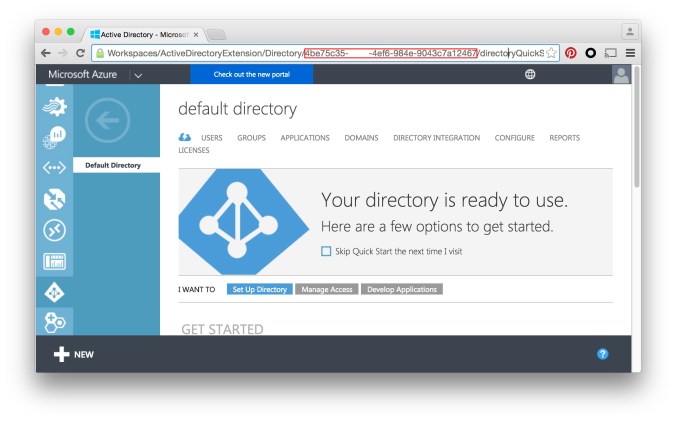Screen dimensions: 676x422
Task: Select Default Directory in the list
Action: [x=113, y=165]
